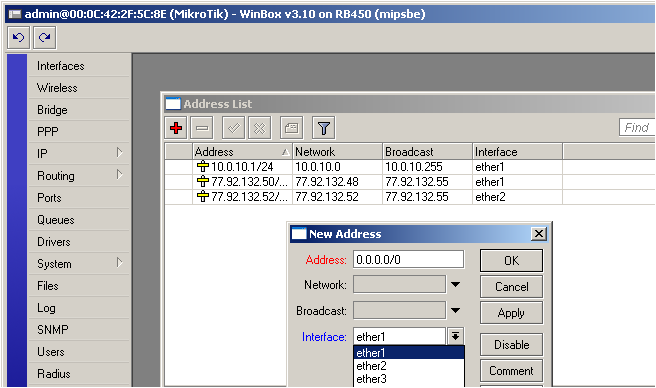Click the ether2 interface cell
The image size is (656, 388).
[x=517, y=197]
